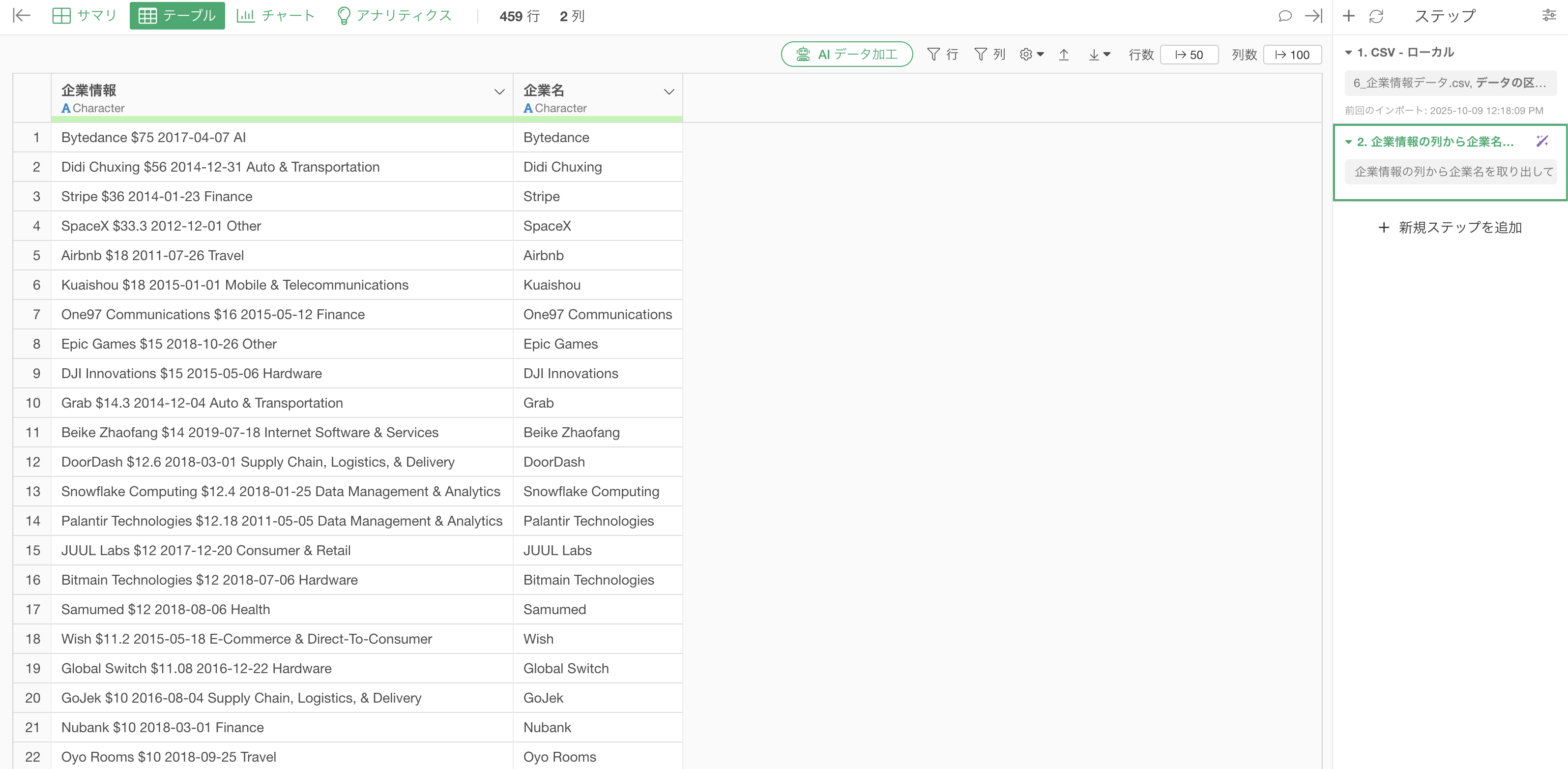This screenshot has width=1568, height=769.
Task: Collapse the 1. CSV - ローカル step
Action: tap(1348, 53)
